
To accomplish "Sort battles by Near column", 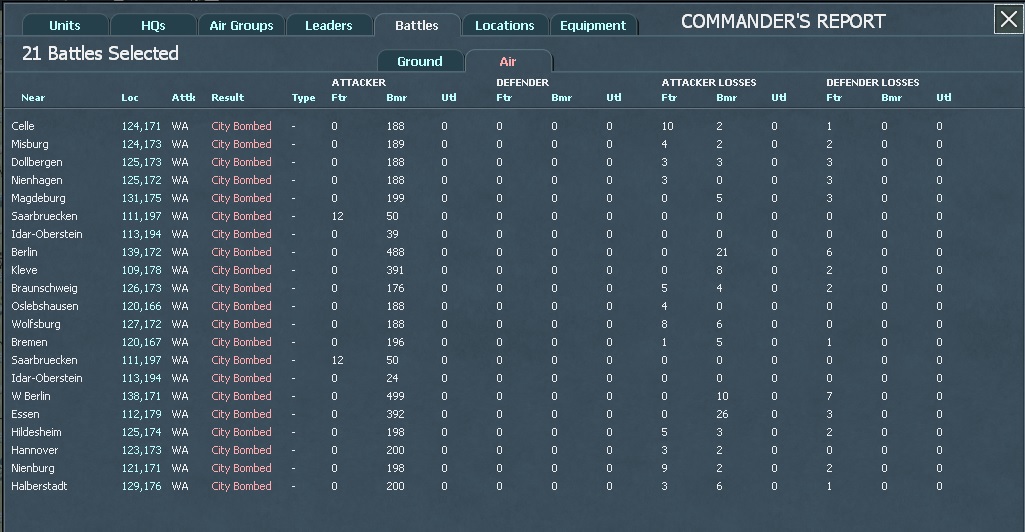I will coord(33,98).
